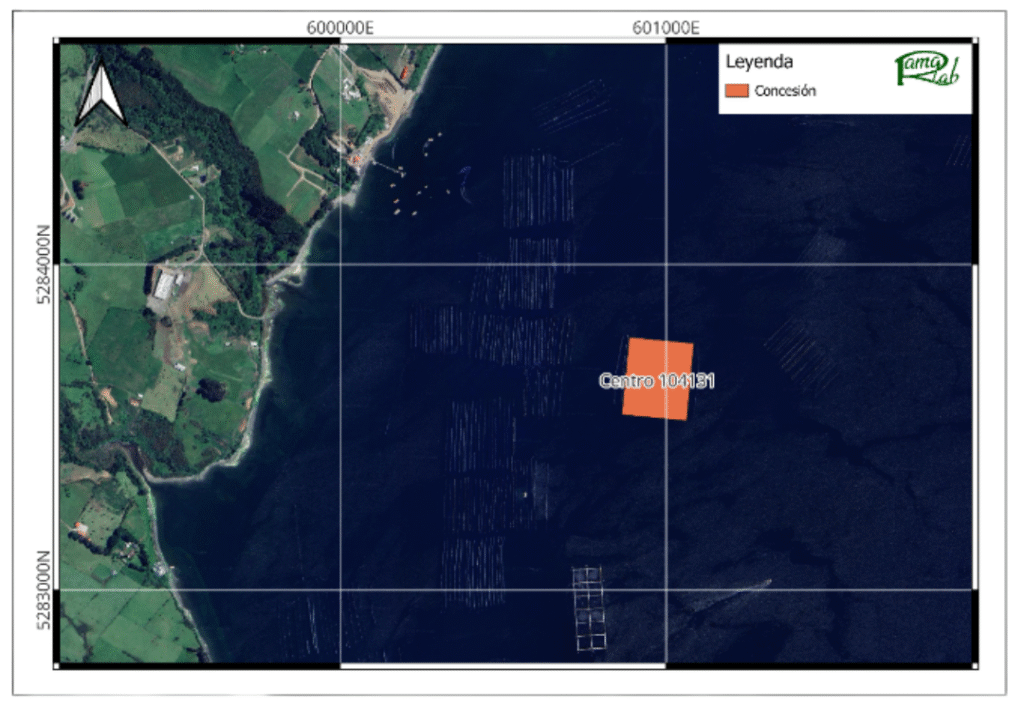Click the 5283000N coordinate label
1024x708 pixels.
[x=43, y=589]
